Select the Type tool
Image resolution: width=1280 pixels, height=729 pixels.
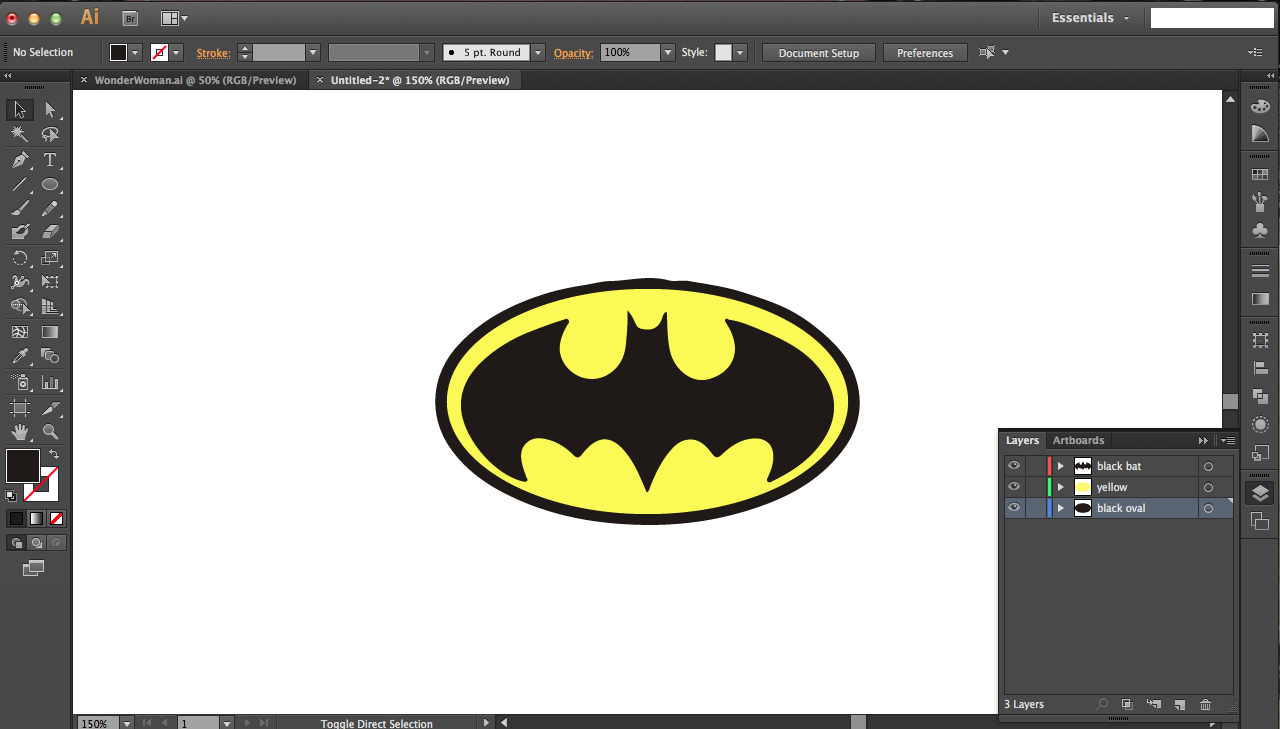pos(50,160)
